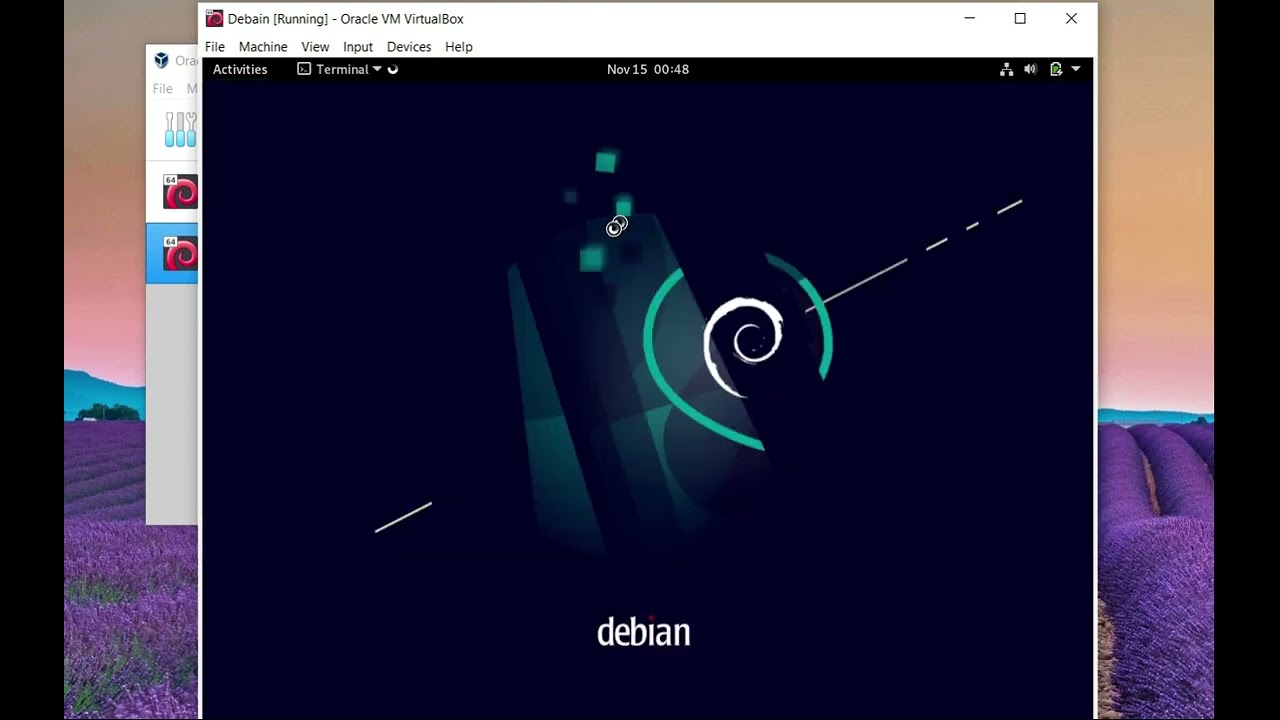The width and height of the screenshot is (1280, 720).
Task: Click the loading spinner next to Terminal
Action: pos(393,69)
